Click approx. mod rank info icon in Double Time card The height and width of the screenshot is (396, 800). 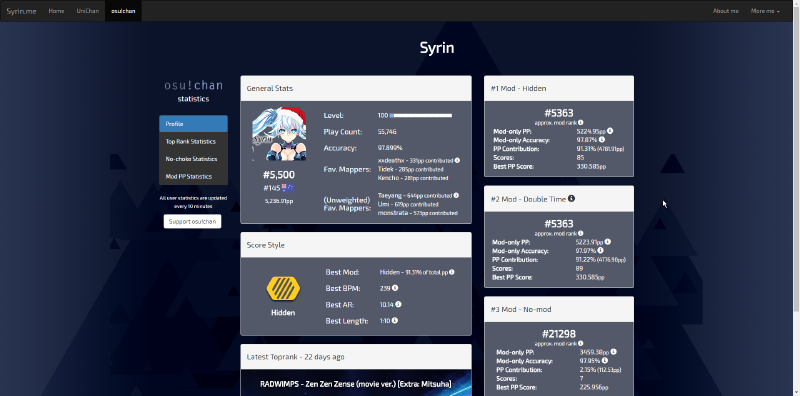point(581,233)
